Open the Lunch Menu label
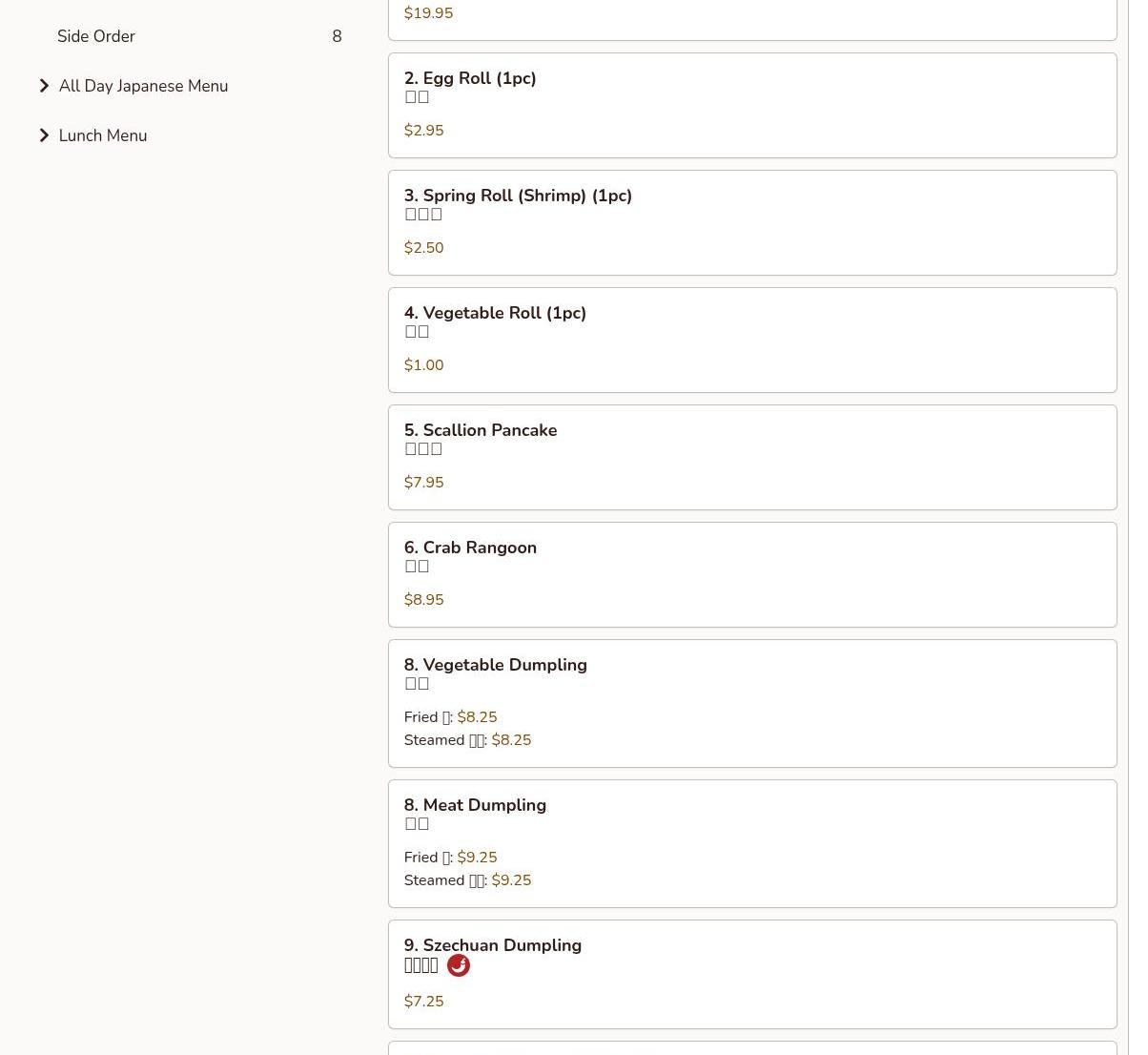 click(x=103, y=135)
